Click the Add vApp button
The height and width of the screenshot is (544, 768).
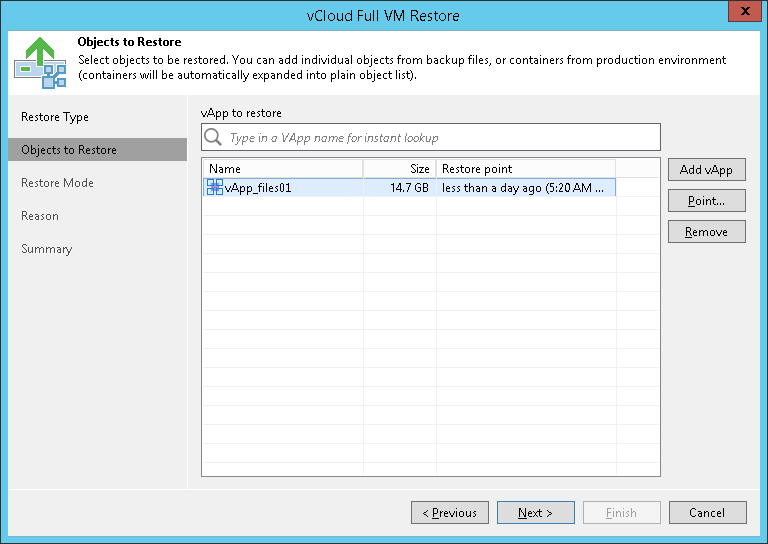706,170
